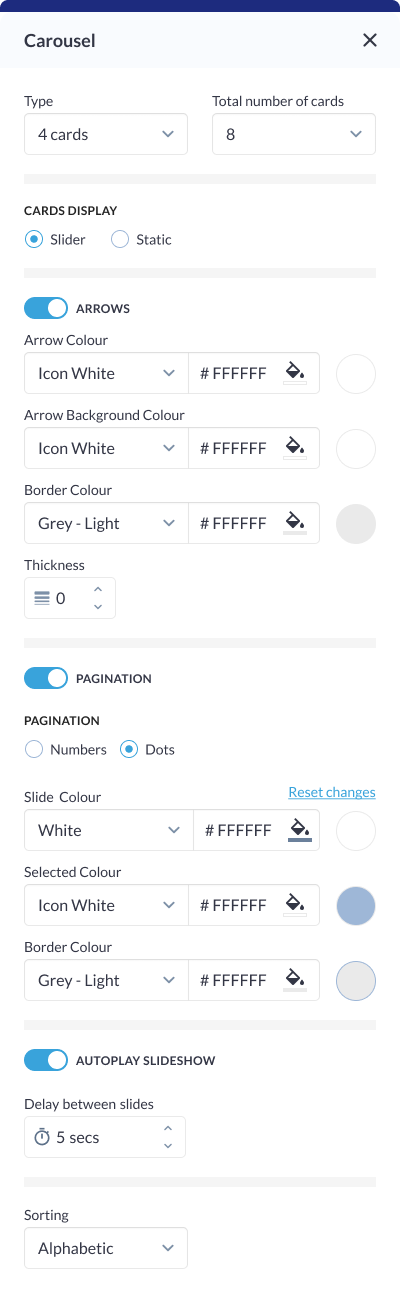Click the paint bucket icon for Selected Colour
400x1293 pixels.
[x=295, y=905]
